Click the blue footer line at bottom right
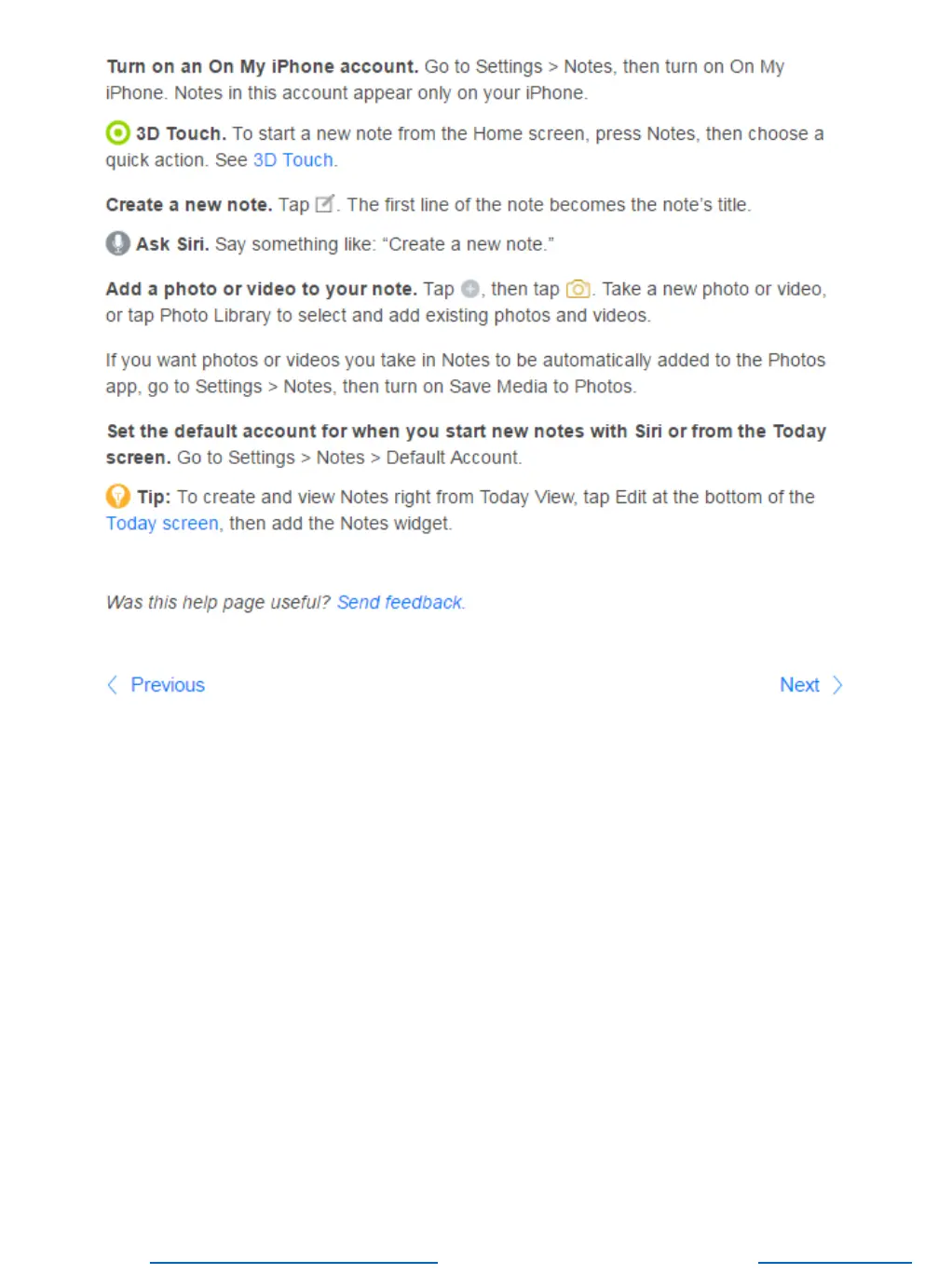 tap(835, 1263)
